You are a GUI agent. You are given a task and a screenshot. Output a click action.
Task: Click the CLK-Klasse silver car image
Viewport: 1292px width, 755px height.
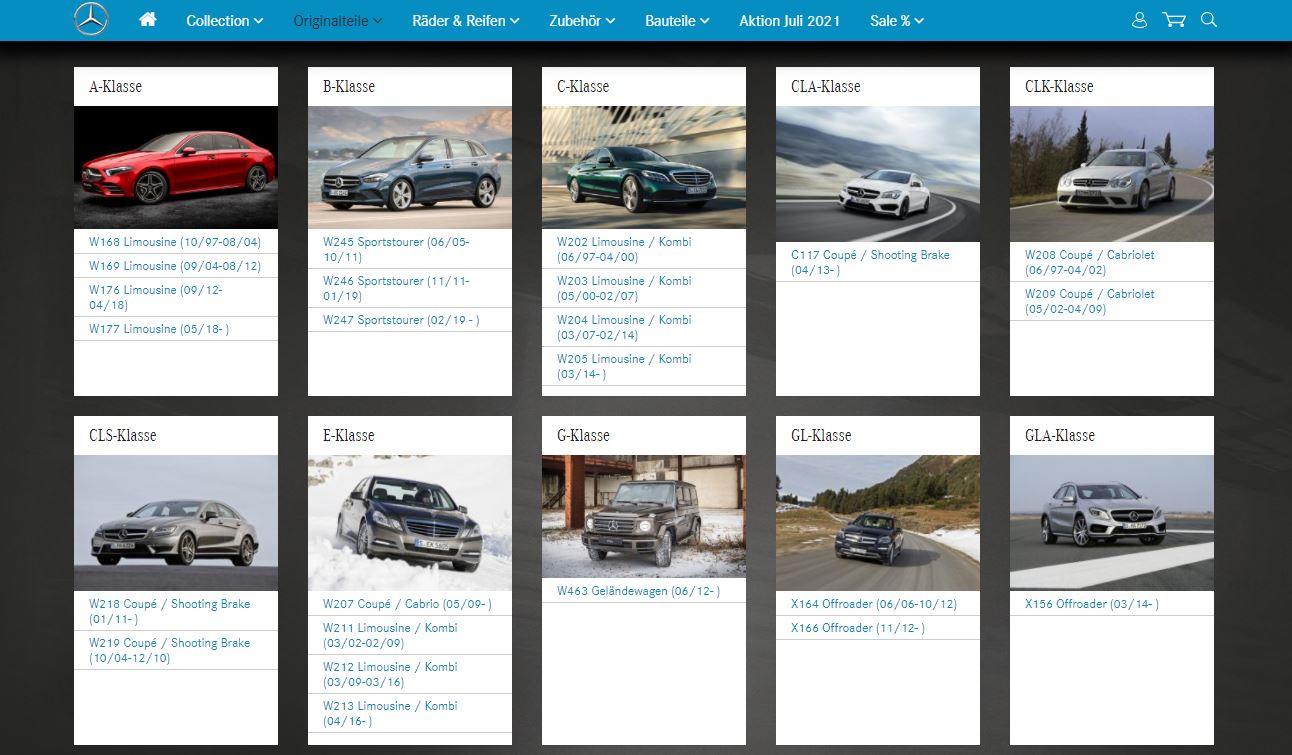click(x=1112, y=174)
